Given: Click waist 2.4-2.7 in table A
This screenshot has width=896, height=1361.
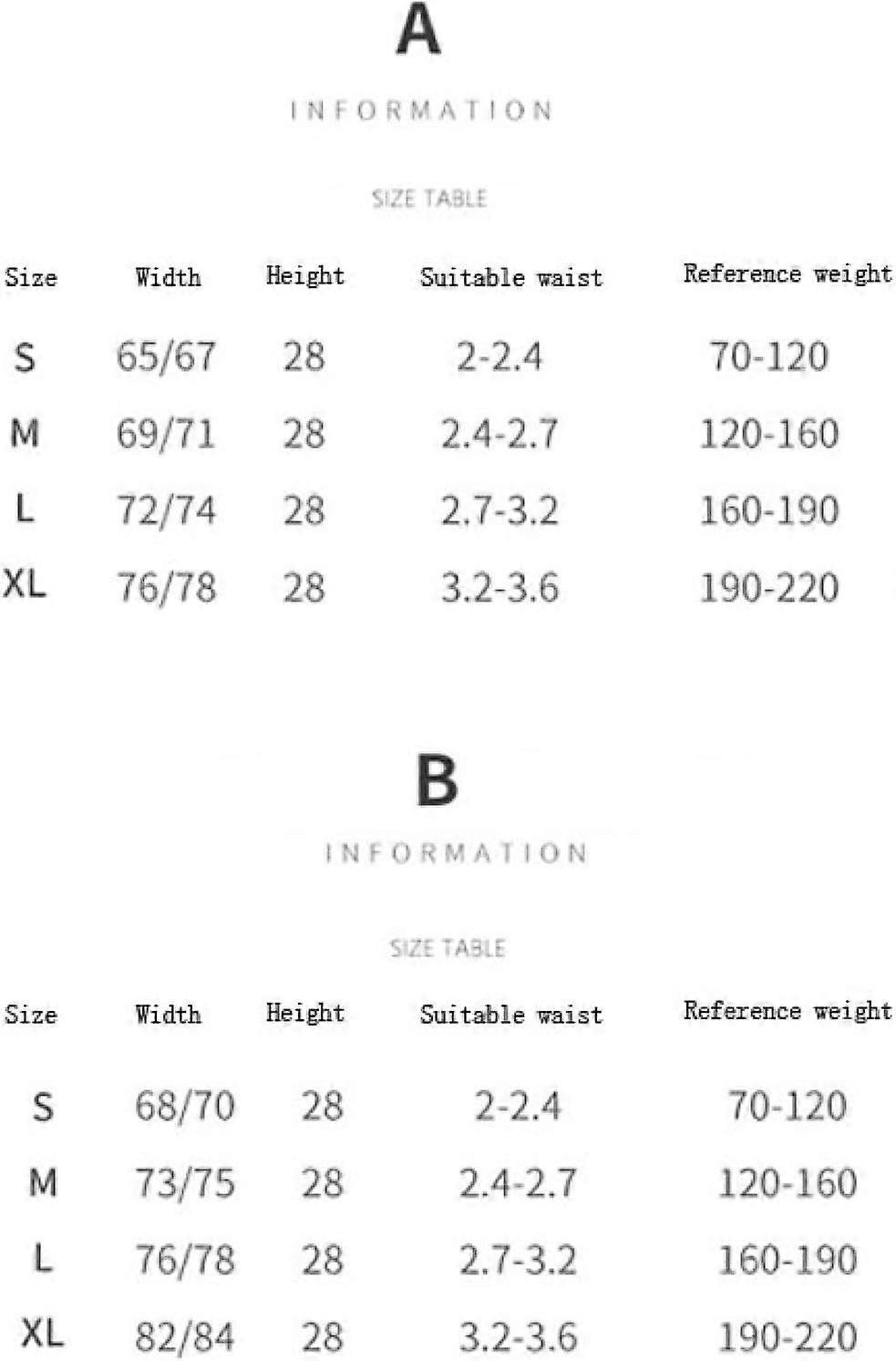Looking at the screenshot, I should (x=499, y=434).
